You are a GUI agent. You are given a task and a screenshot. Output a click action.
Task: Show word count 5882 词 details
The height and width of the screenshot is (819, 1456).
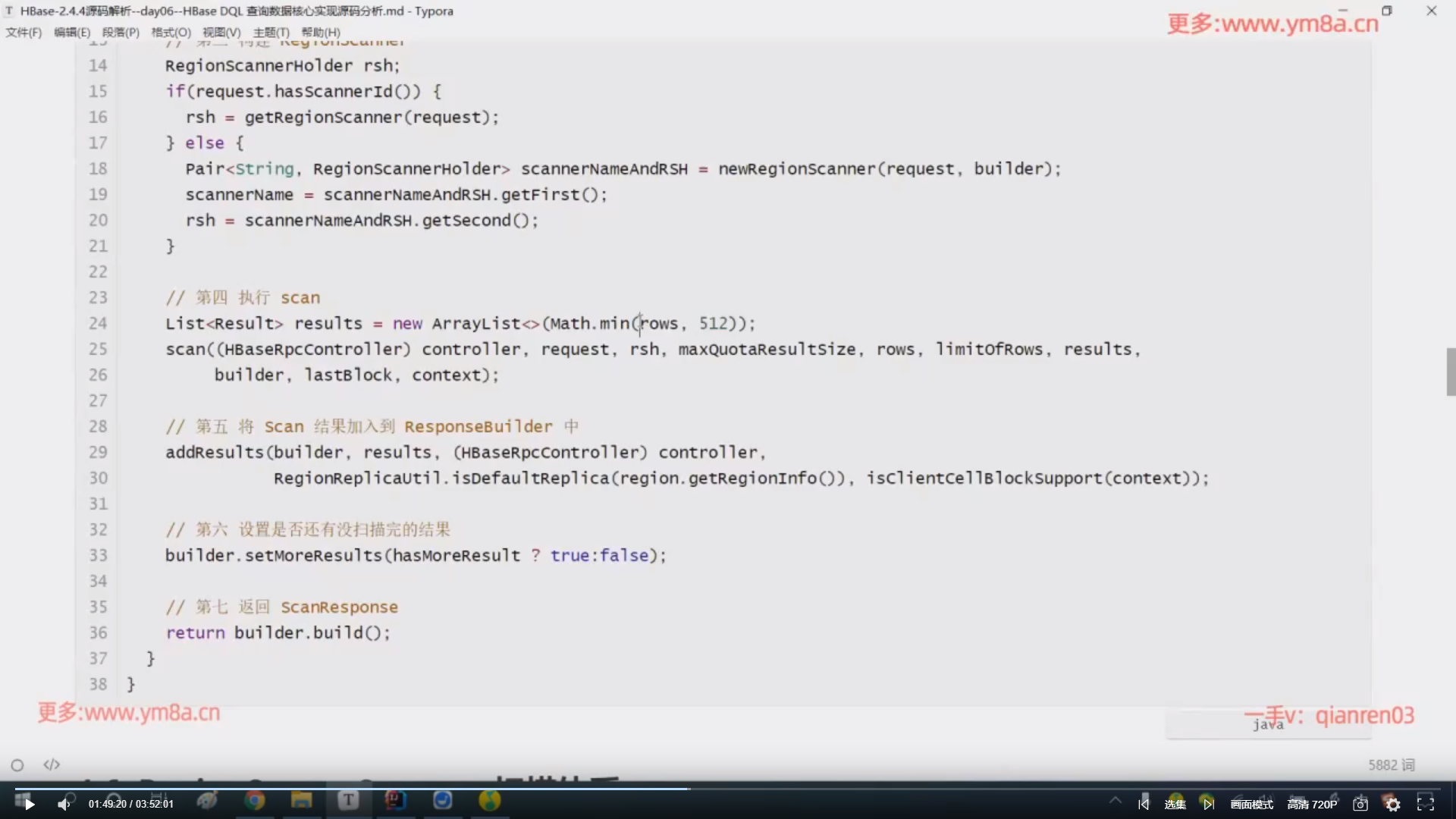pos(1391,764)
